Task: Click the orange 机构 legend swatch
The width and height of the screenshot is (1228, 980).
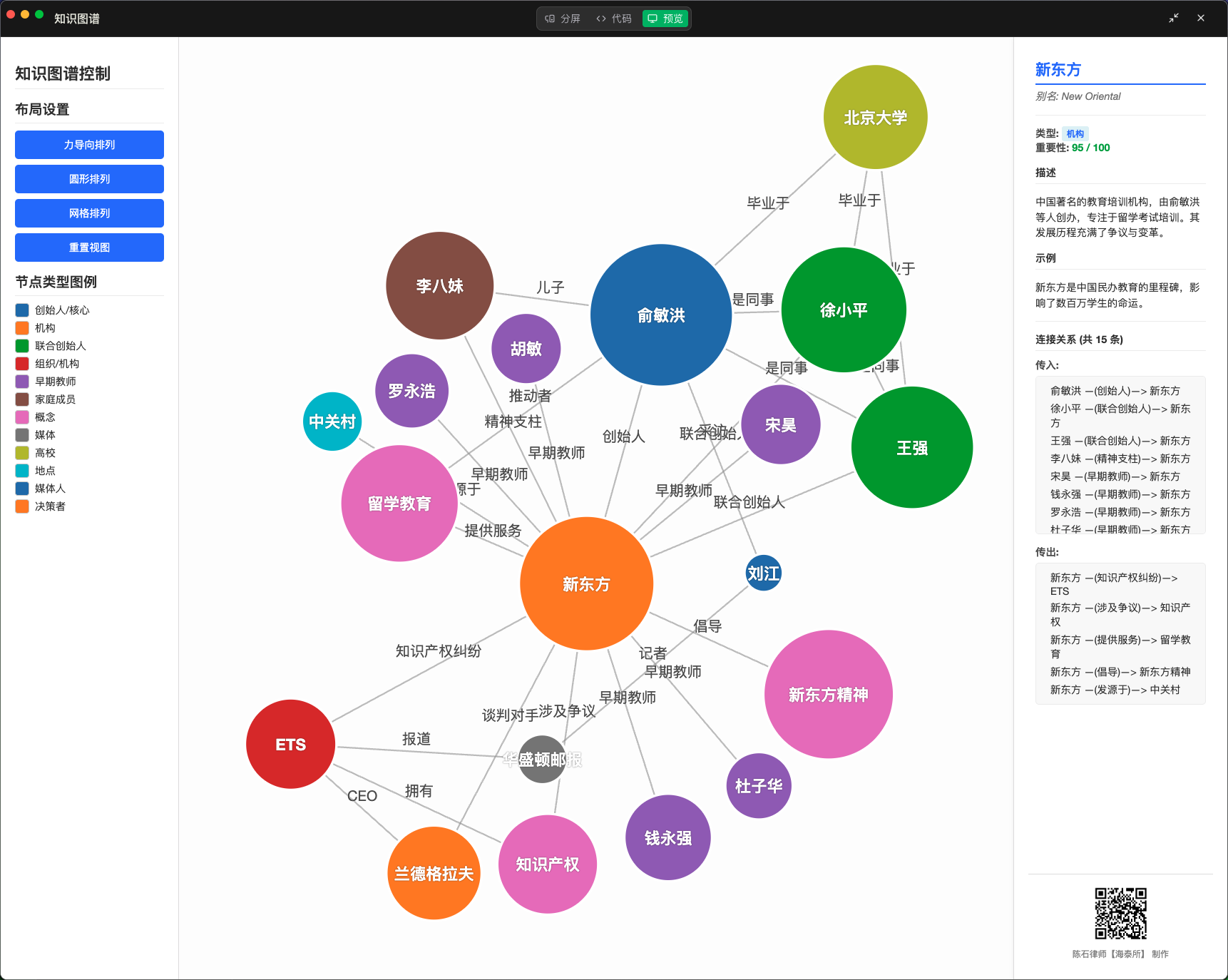Action: click(22, 328)
